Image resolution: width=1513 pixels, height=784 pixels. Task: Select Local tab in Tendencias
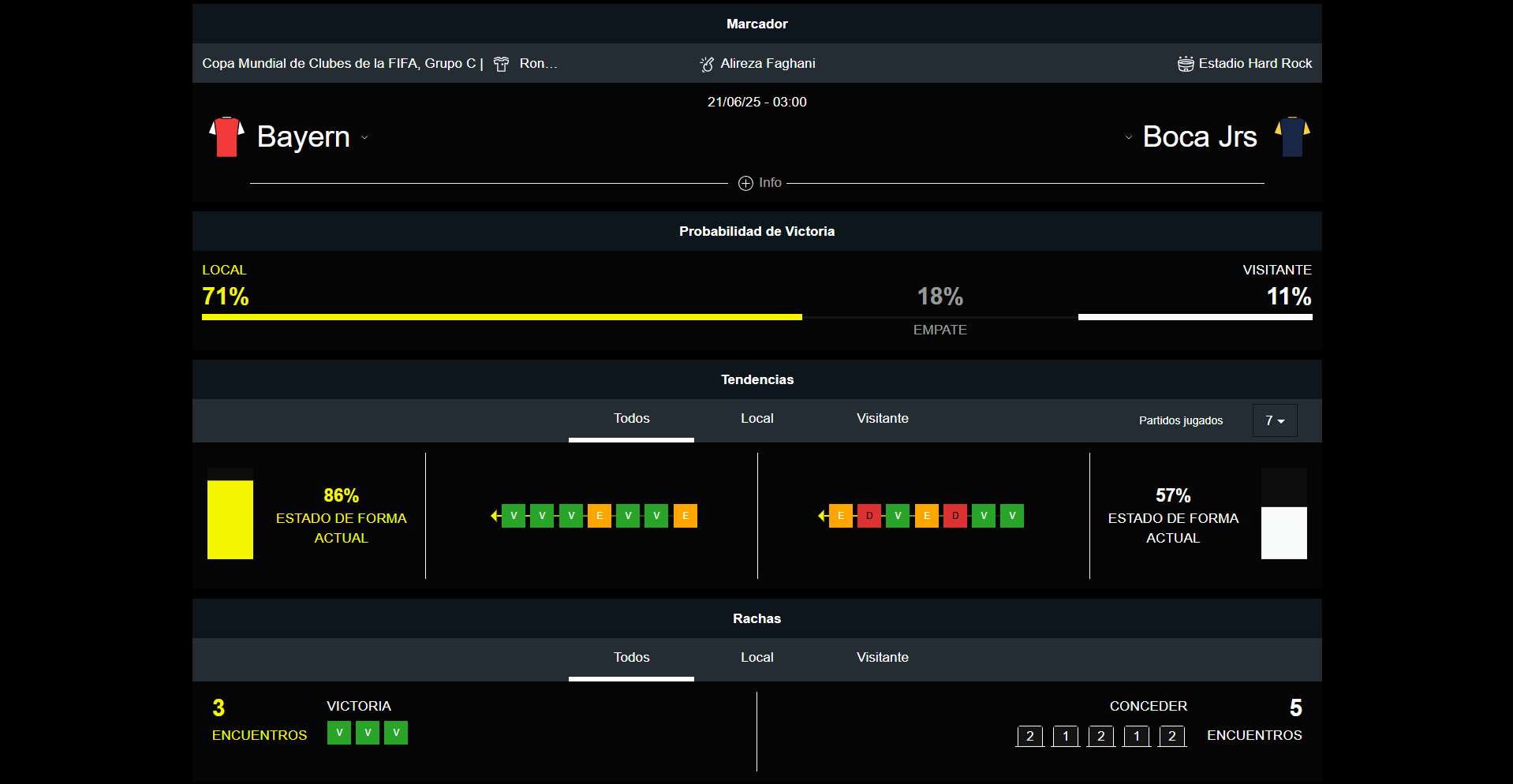[x=756, y=419]
